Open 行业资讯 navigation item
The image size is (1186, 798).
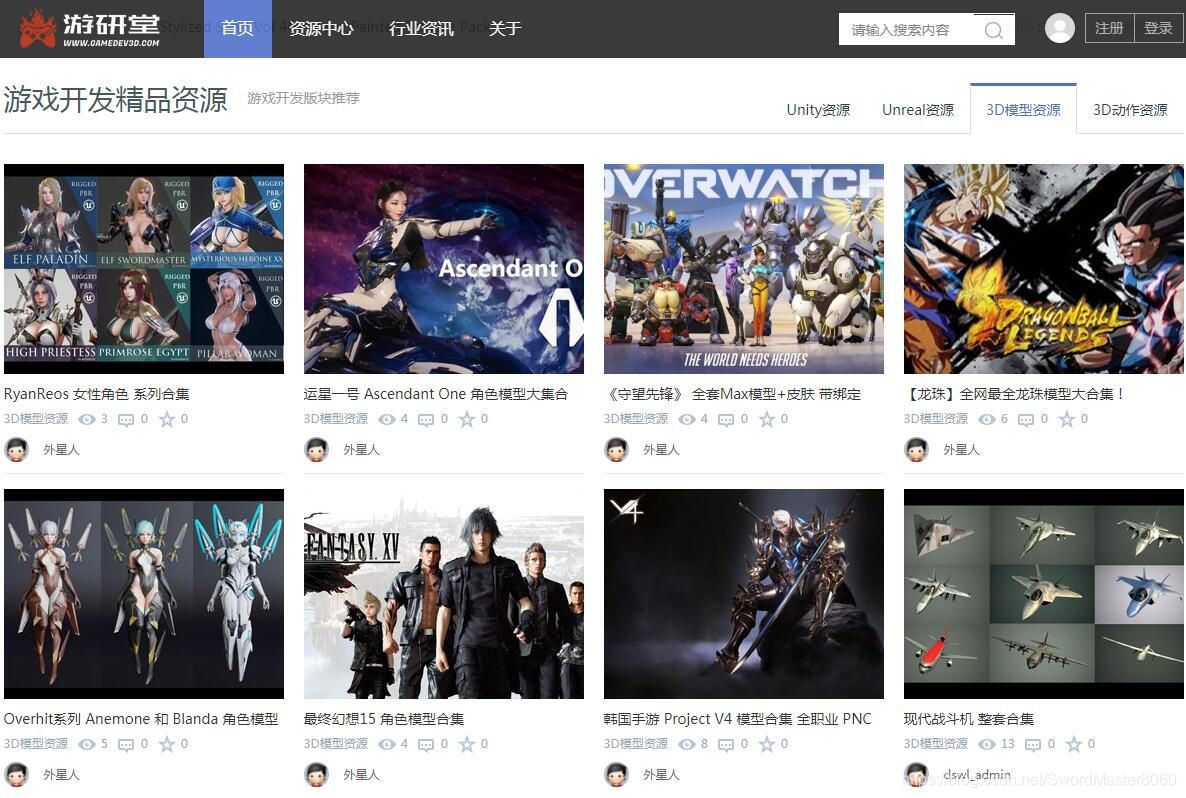tap(421, 29)
